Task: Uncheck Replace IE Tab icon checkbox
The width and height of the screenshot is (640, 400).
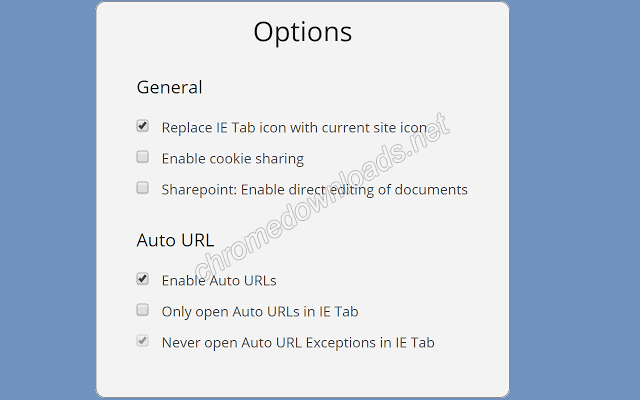Action: click(142, 126)
